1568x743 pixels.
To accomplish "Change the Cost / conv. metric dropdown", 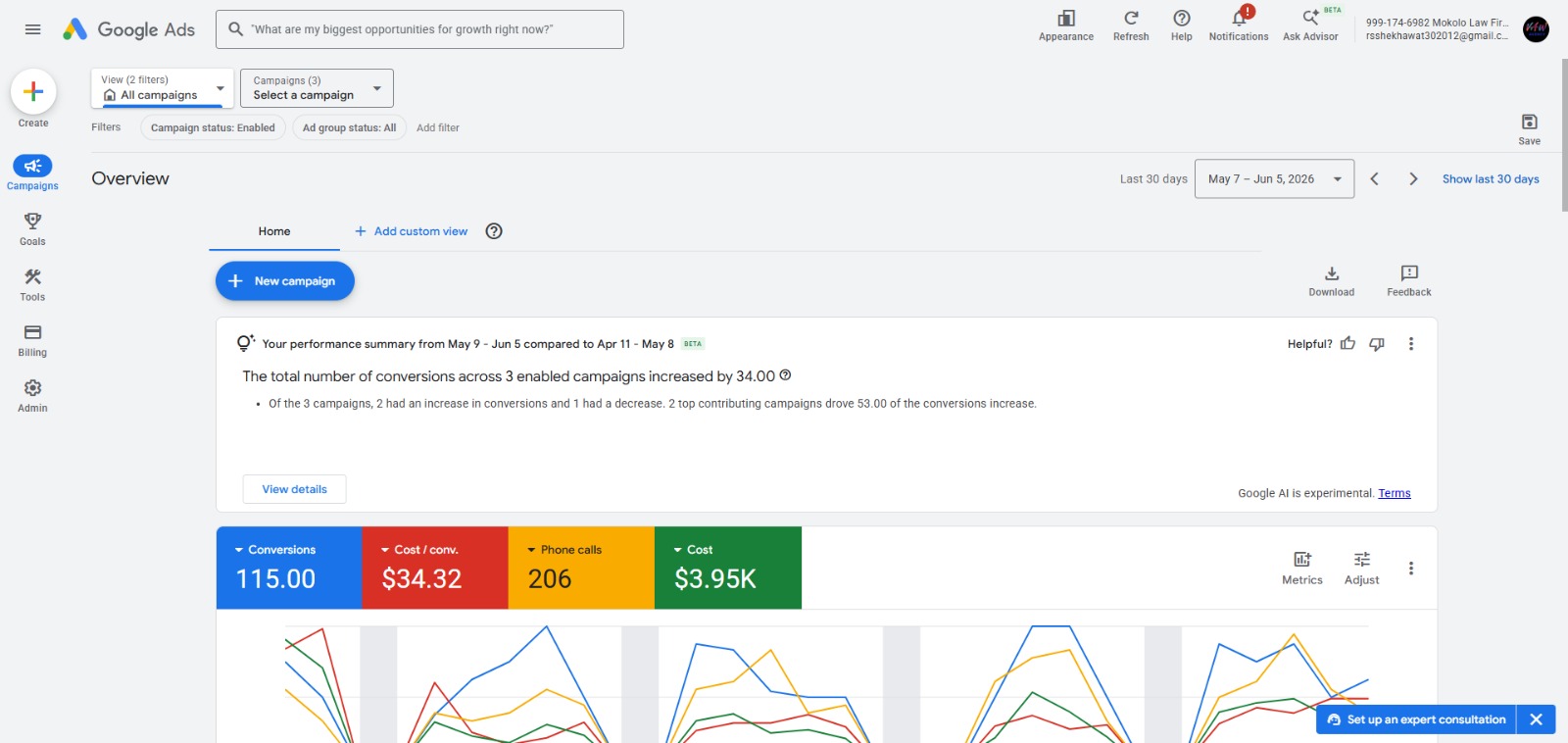I will pyautogui.click(x=419, y=550).
